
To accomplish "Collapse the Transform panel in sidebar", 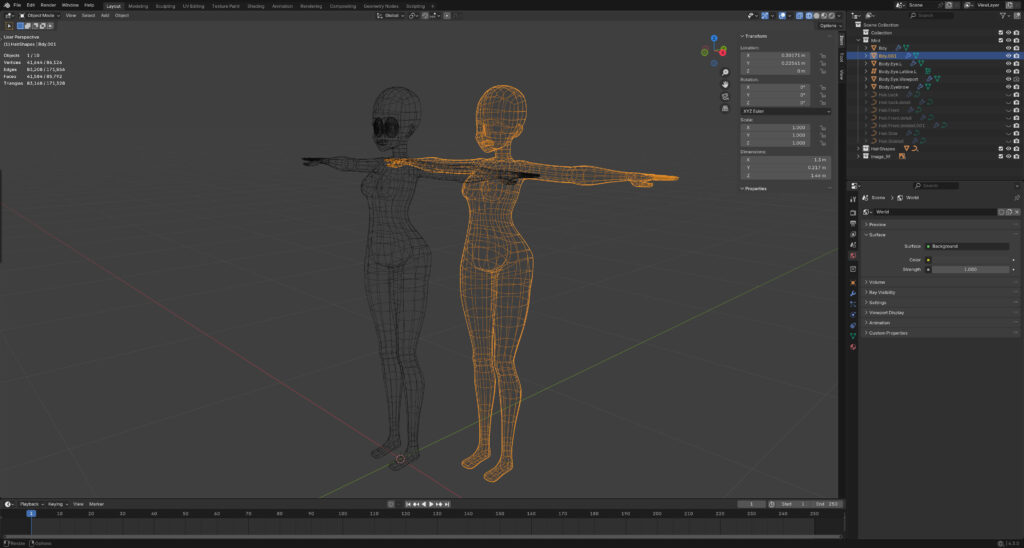I will (756, 36).
